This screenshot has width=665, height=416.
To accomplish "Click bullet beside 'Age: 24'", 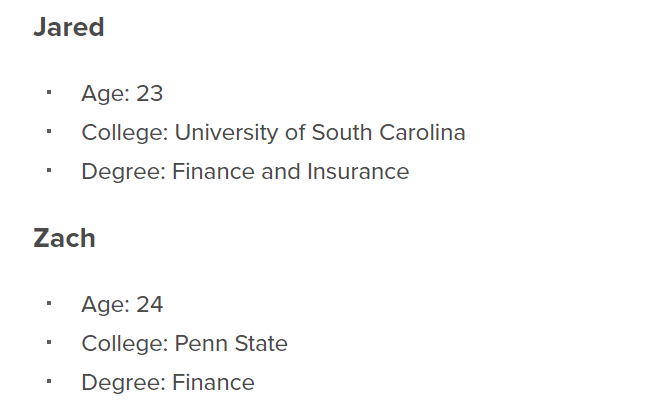I will pos(49,303).
